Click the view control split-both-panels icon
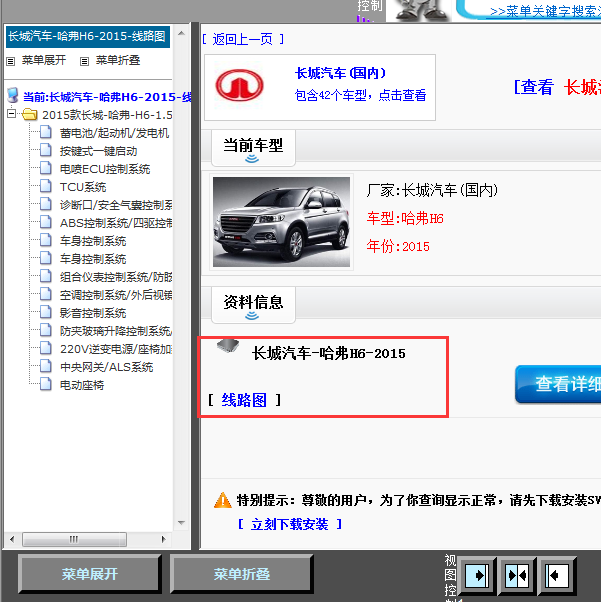The height and width of the screenshot is (602, 601). (517, 576)
